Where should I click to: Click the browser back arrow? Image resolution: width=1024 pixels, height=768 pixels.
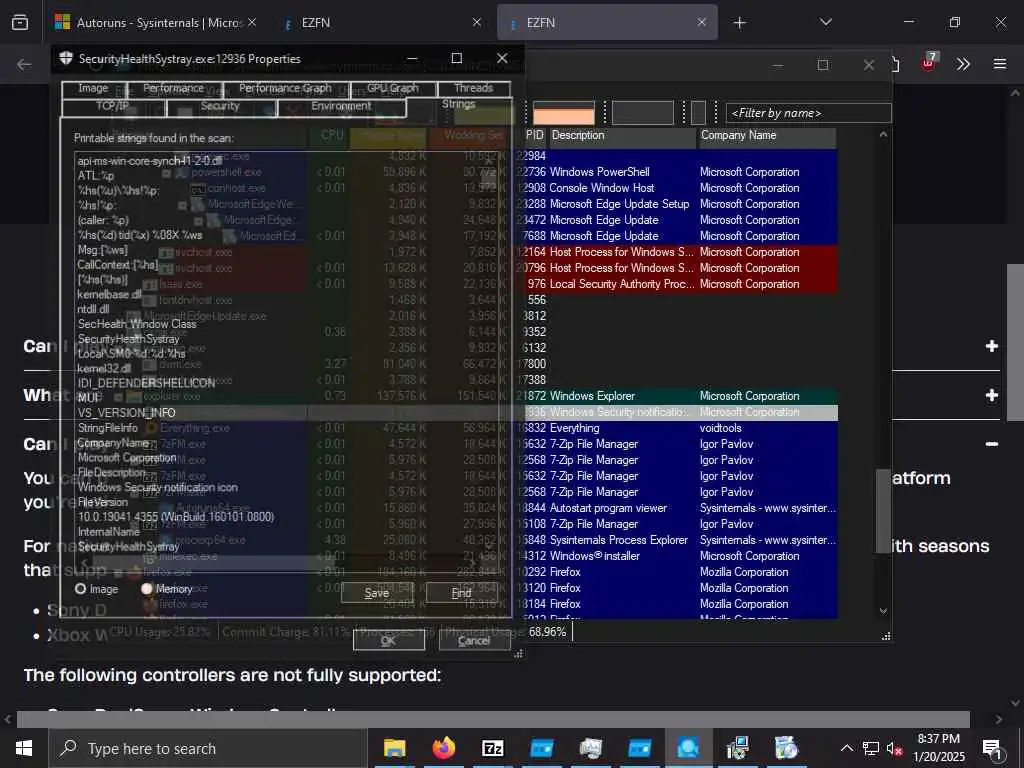pyautogui.click(x=24, y=64)
